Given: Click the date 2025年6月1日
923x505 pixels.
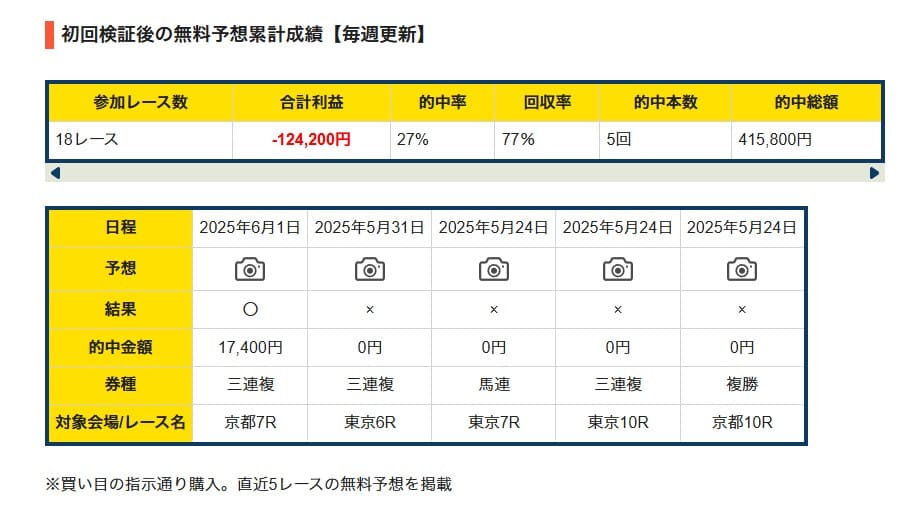Looking at the screenshot, I should click(x=250, y=227).
